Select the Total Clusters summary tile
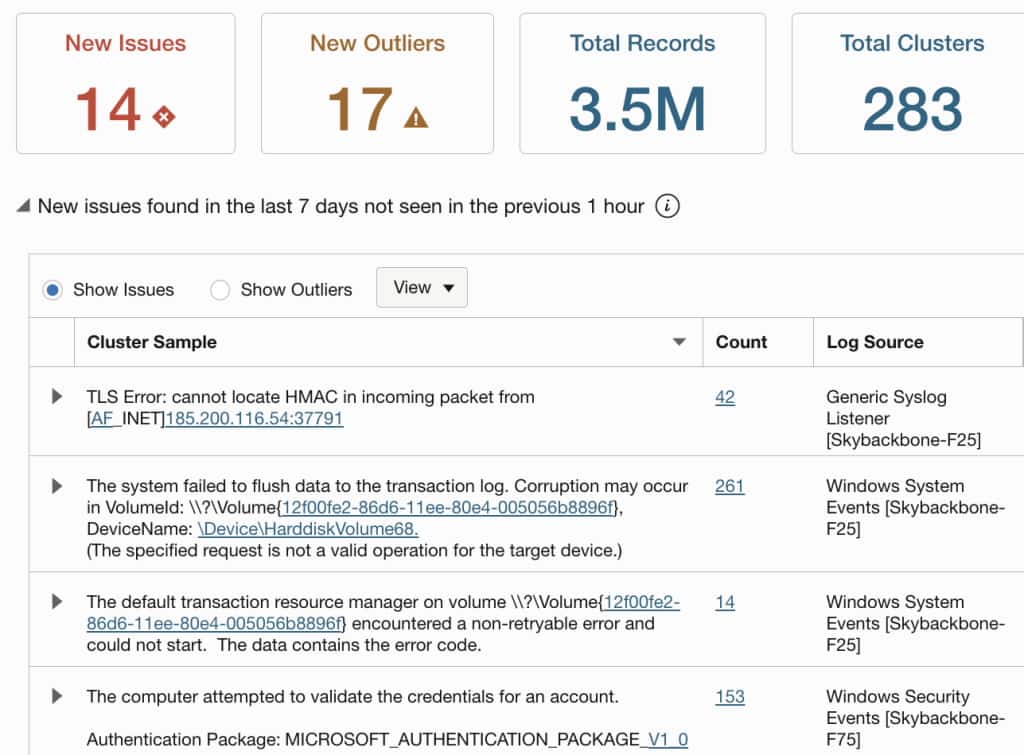1024x755 pixels. click(908, 82)
